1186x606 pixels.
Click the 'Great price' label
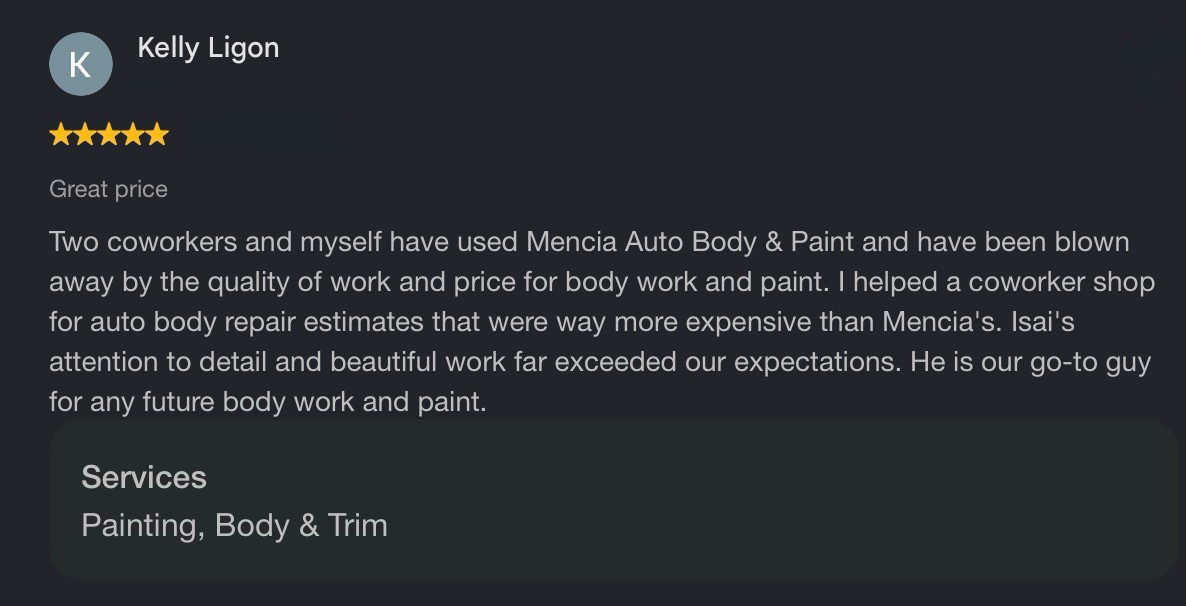(108, 189)
